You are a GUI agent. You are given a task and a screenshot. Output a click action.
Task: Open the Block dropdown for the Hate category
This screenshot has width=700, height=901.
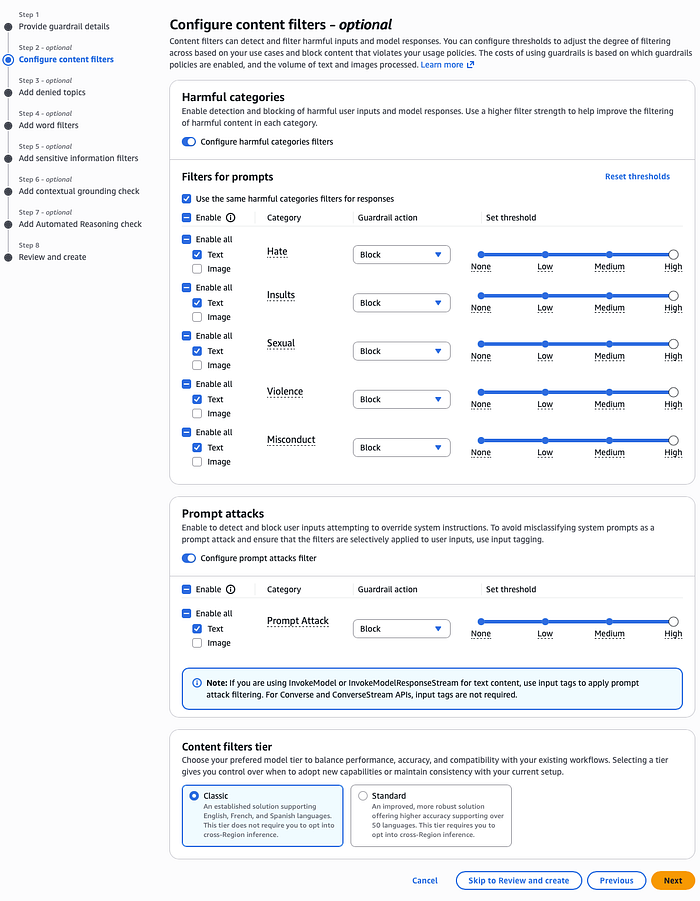tap(401, 254)
